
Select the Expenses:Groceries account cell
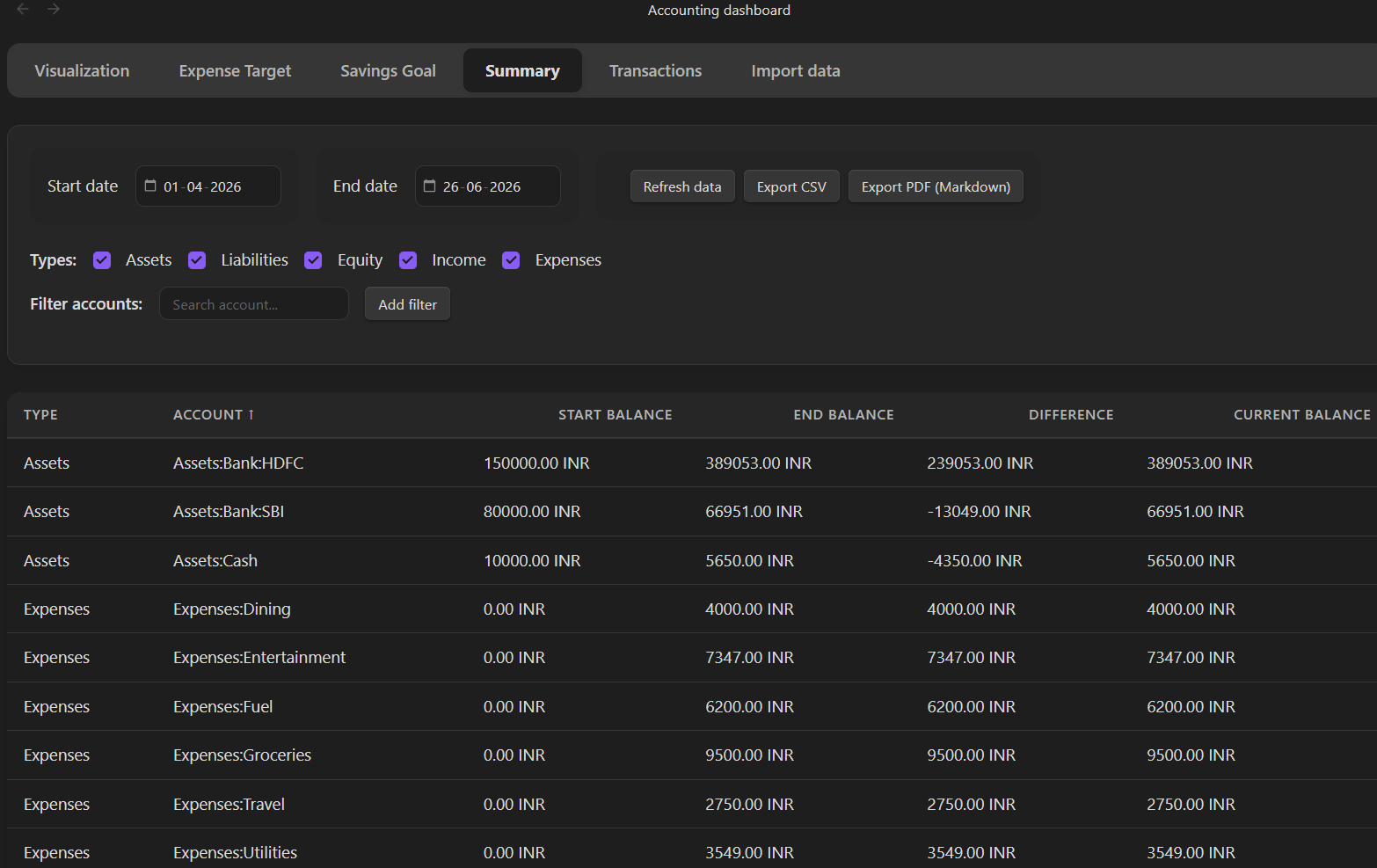pyautogui.click(x=242, y=755)
